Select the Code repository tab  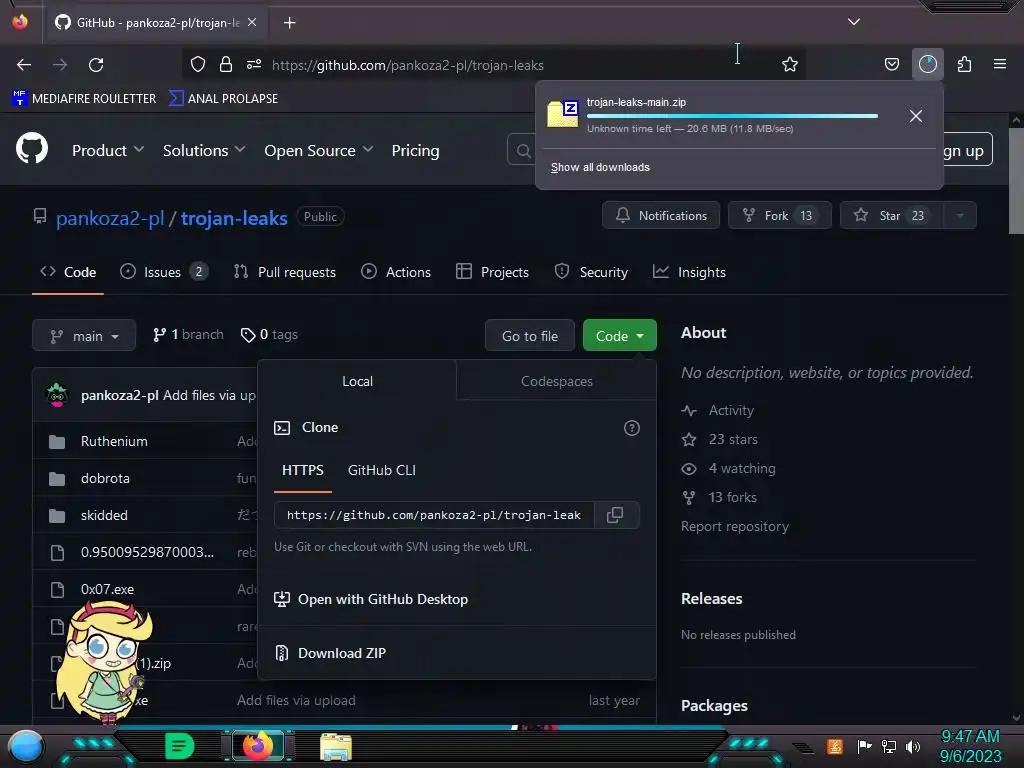pos(68,272)
